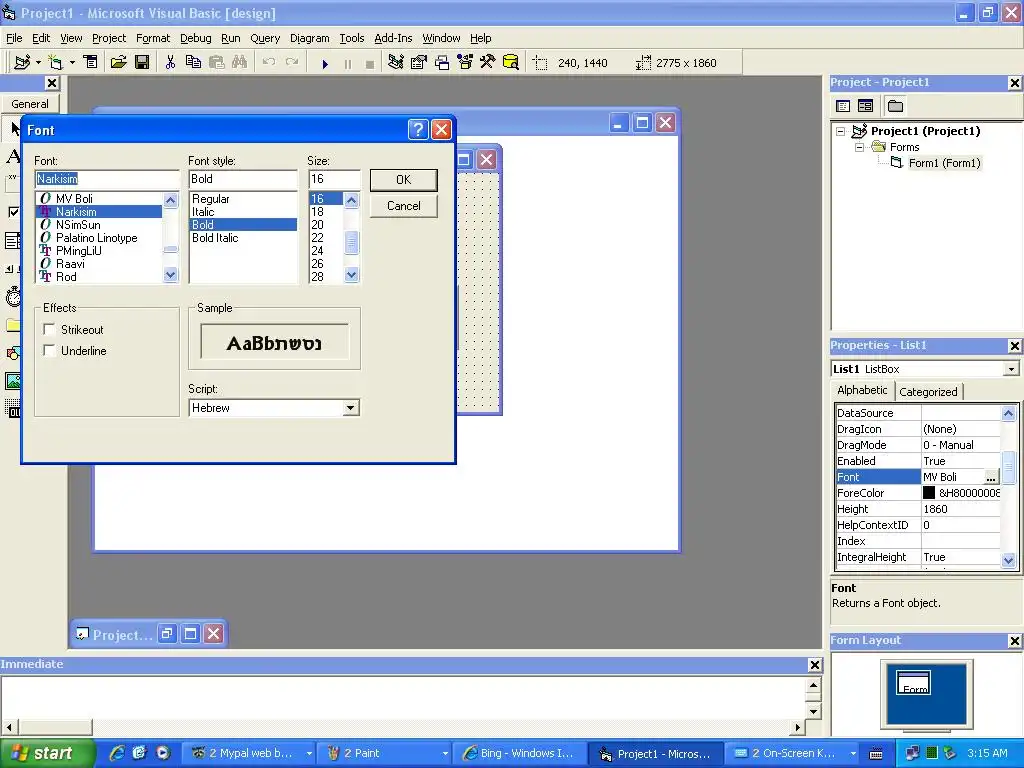1024x768 pixels.
Task: Open the Properties Window toolbar icon
Action: pos(419,63)
